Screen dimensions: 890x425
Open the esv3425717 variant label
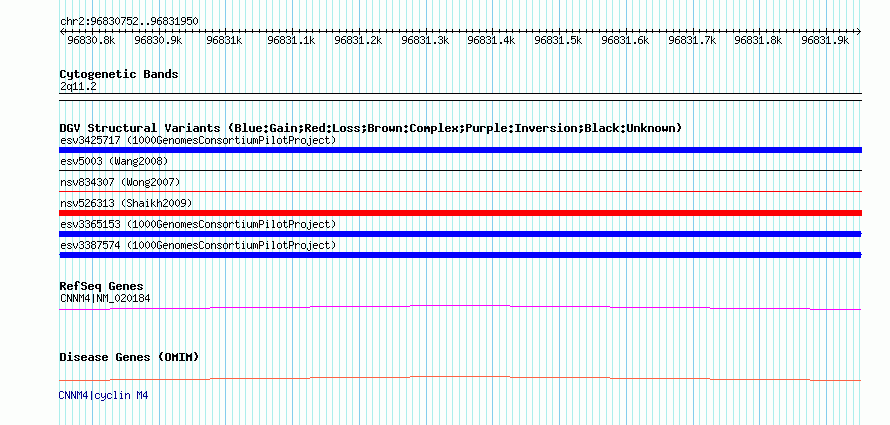(x=198, y=140)
